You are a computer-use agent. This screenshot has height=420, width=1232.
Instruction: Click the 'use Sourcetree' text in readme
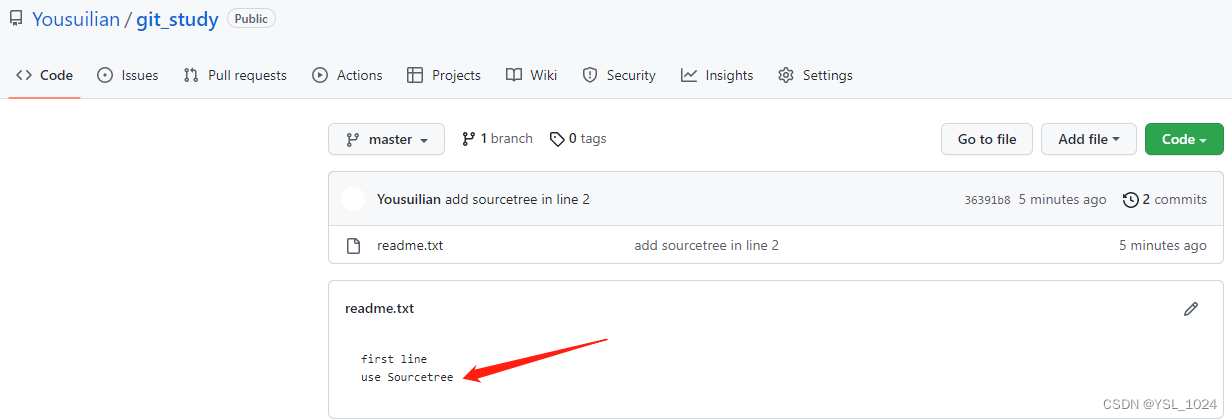pos(407,377)
